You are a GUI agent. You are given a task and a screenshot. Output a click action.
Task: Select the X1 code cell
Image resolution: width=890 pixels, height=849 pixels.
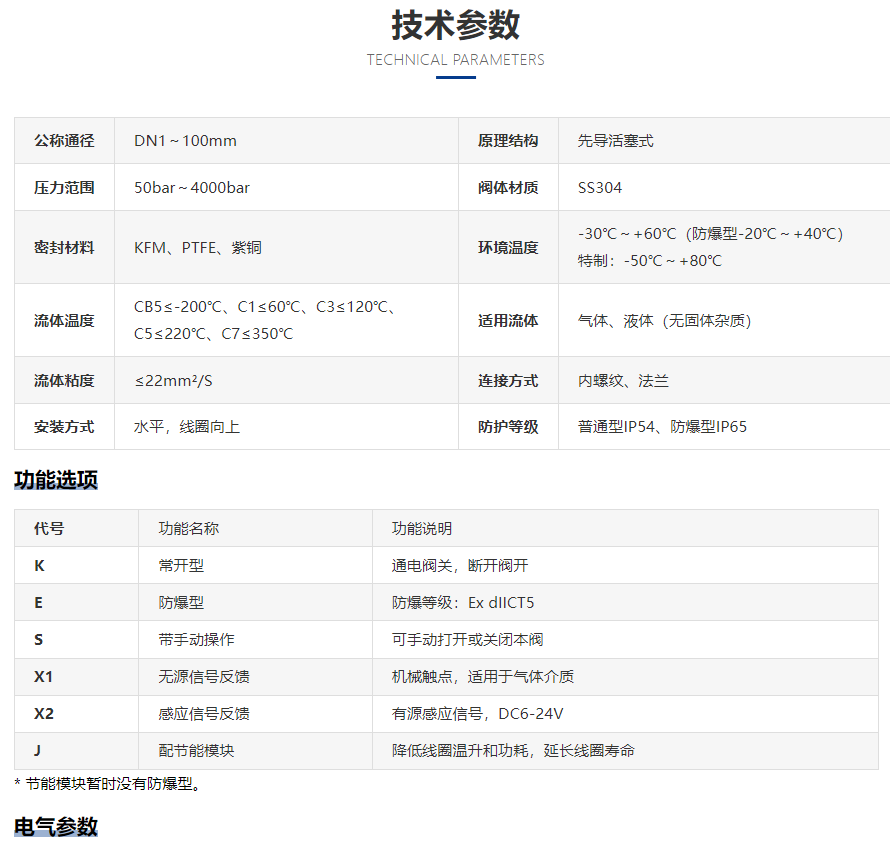[43, 677]
